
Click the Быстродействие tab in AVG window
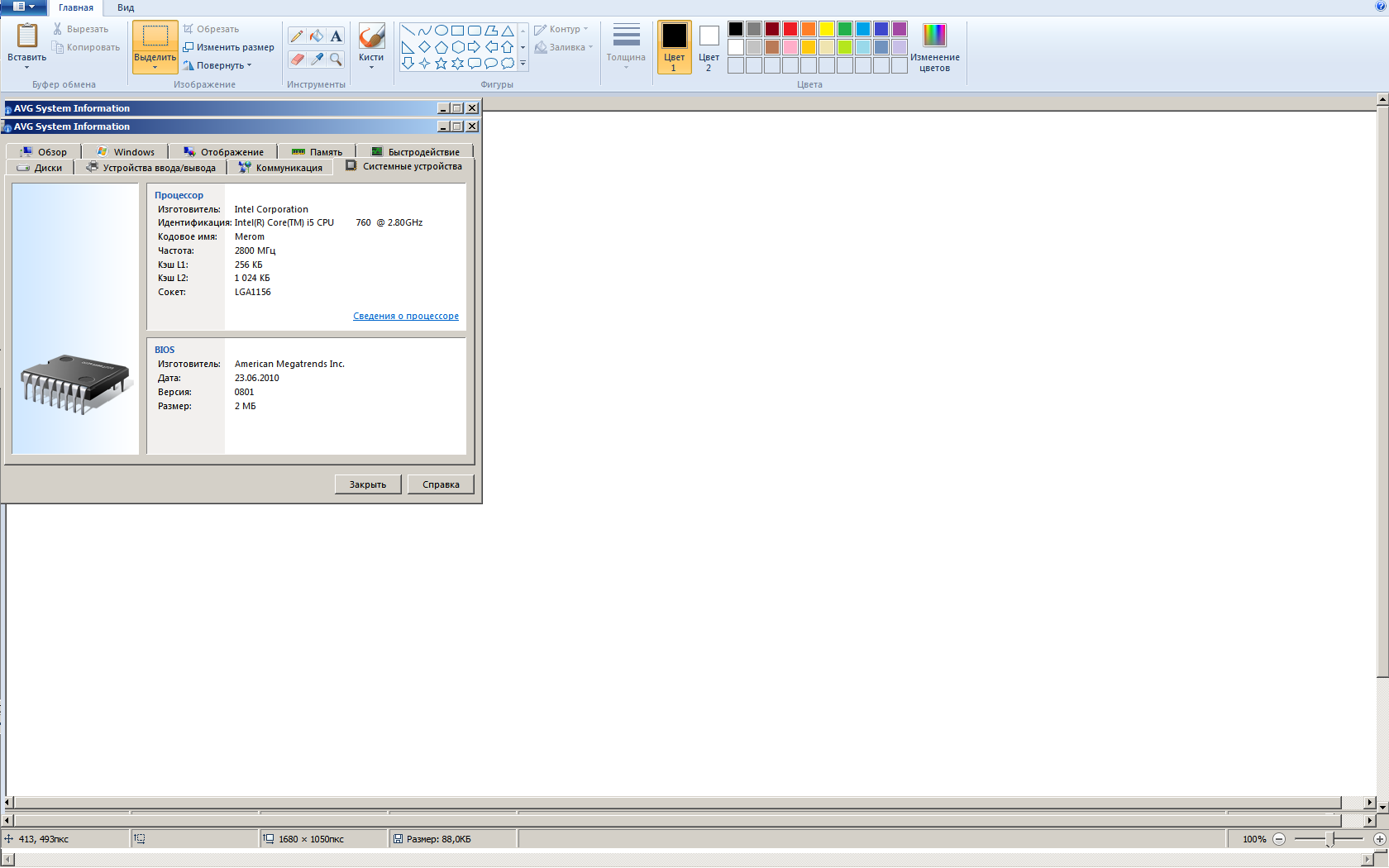point(416,152)
